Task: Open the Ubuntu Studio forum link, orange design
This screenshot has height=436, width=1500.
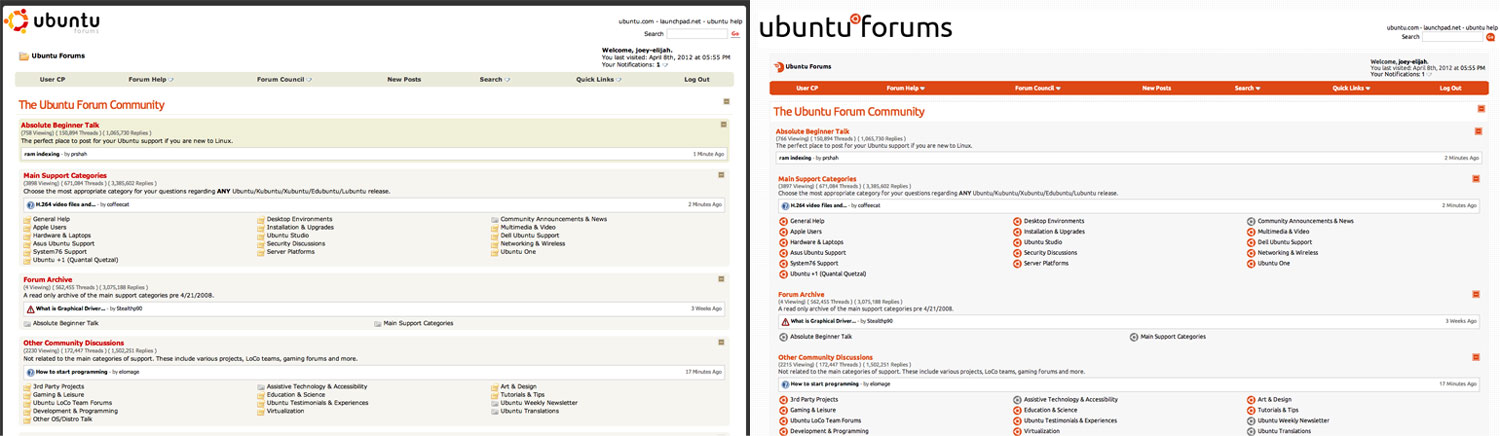Action: coord(1043,242)
